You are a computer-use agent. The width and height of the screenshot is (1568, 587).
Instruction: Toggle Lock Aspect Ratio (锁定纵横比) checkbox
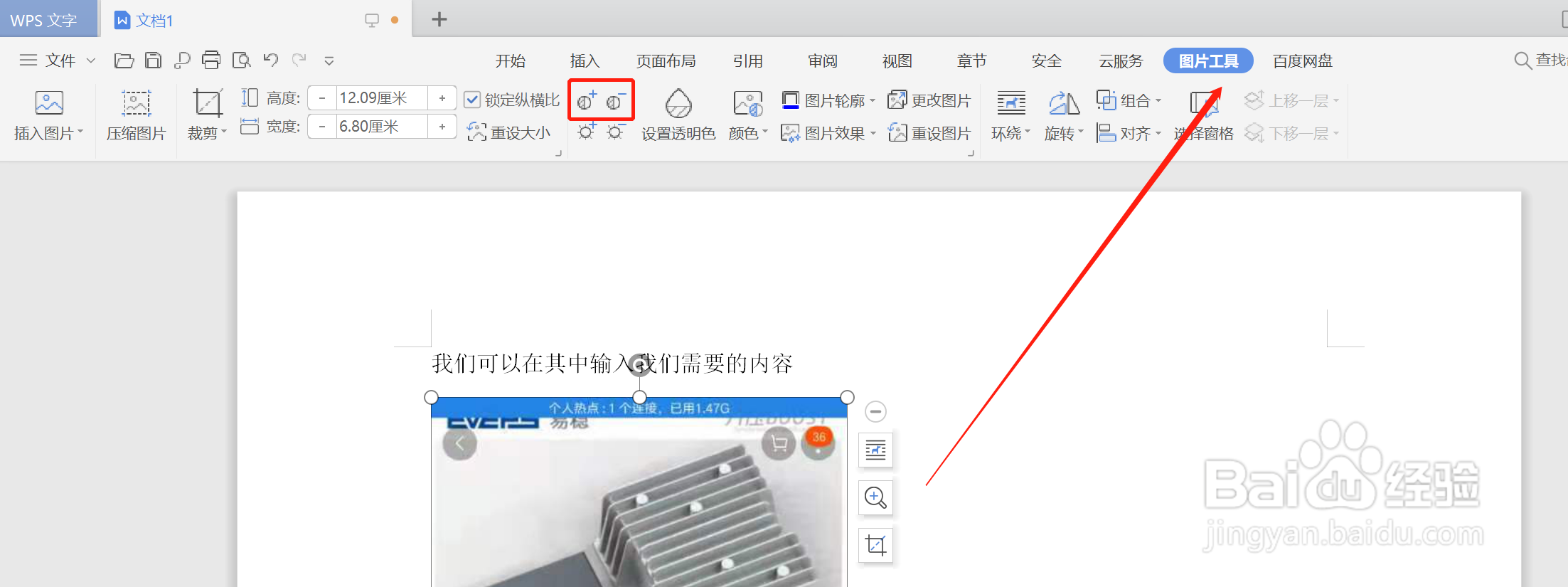[x=471, y=100]
